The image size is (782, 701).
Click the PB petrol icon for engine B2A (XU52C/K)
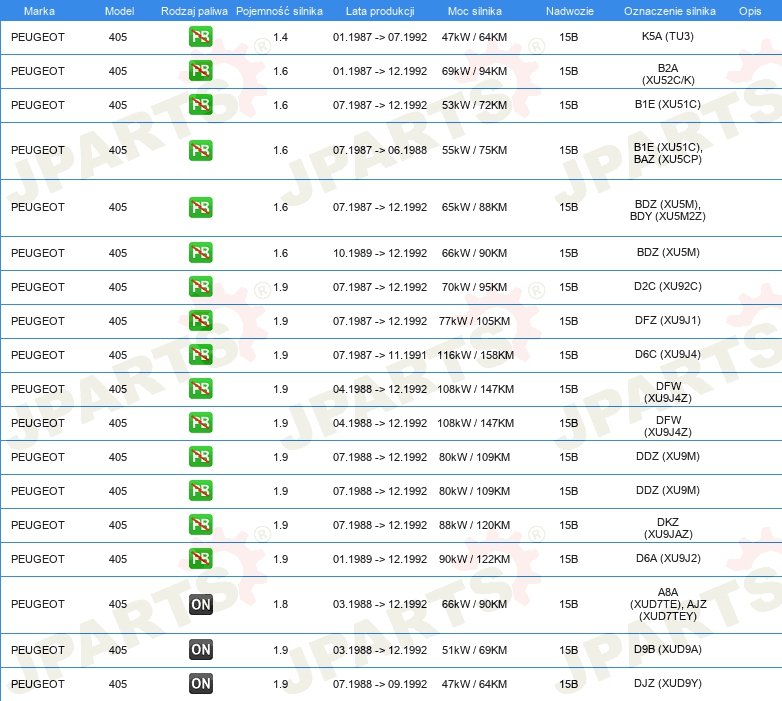point(200,71)
